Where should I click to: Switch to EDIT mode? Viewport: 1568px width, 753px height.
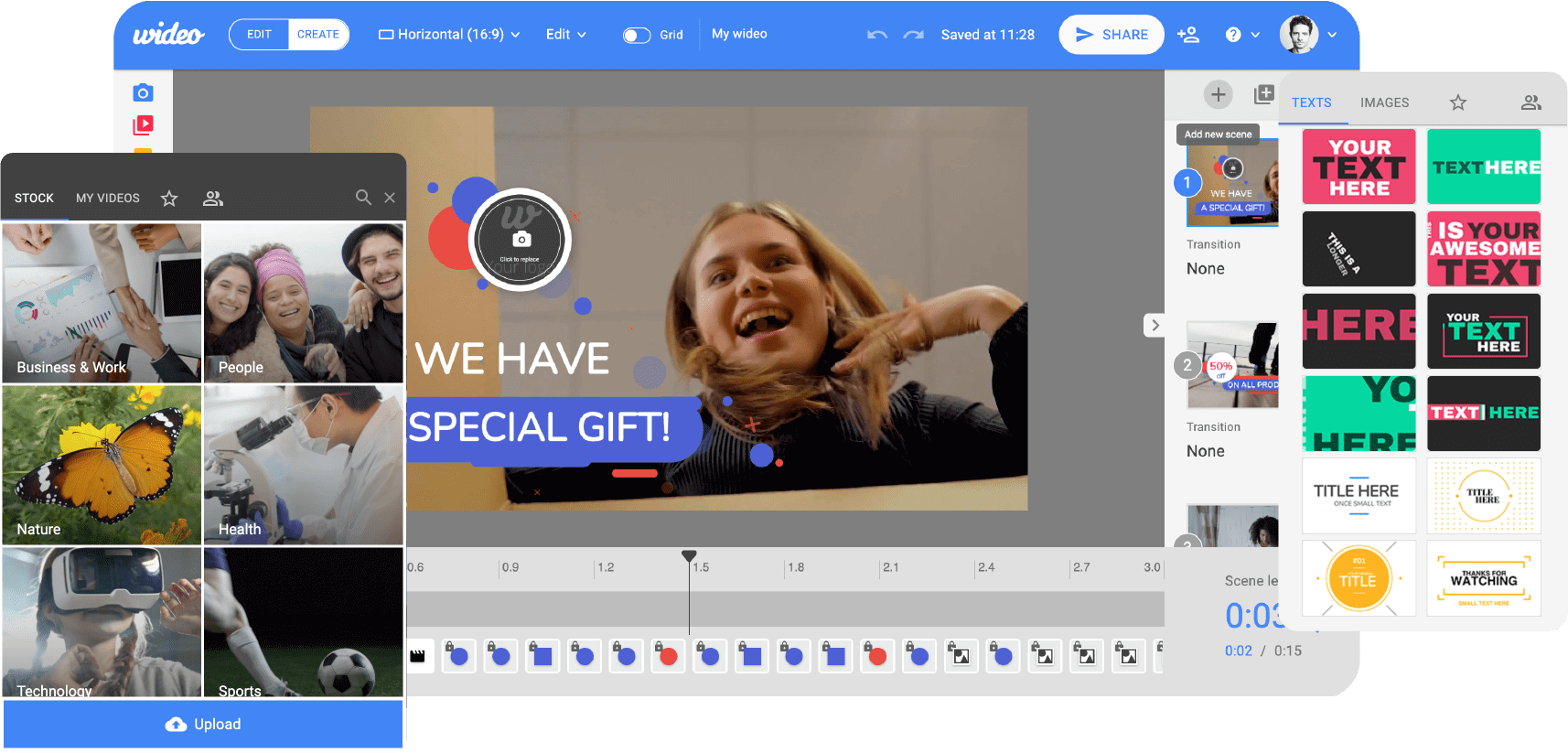coord(259,35)
